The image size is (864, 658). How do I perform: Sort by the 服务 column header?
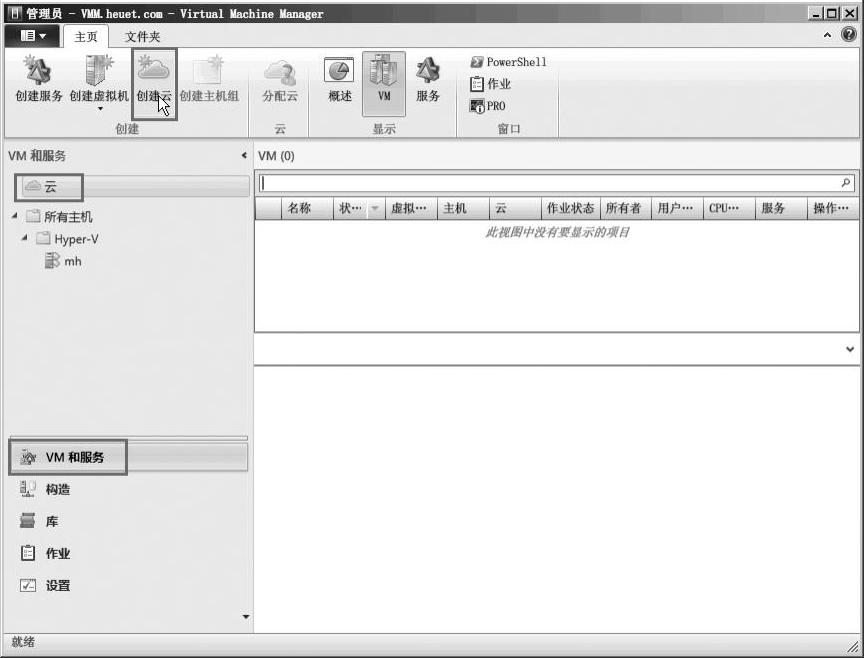click(781, 208)
